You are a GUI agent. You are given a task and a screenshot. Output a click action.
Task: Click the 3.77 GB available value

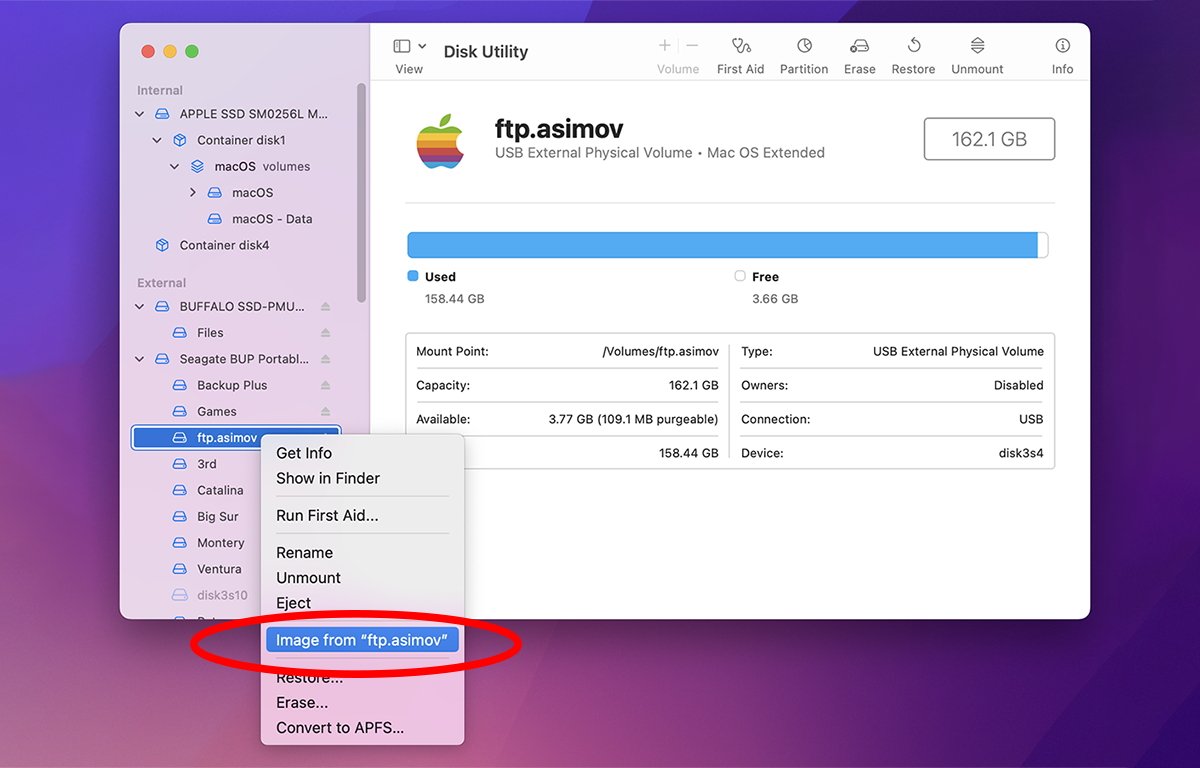tap(633, 419)
